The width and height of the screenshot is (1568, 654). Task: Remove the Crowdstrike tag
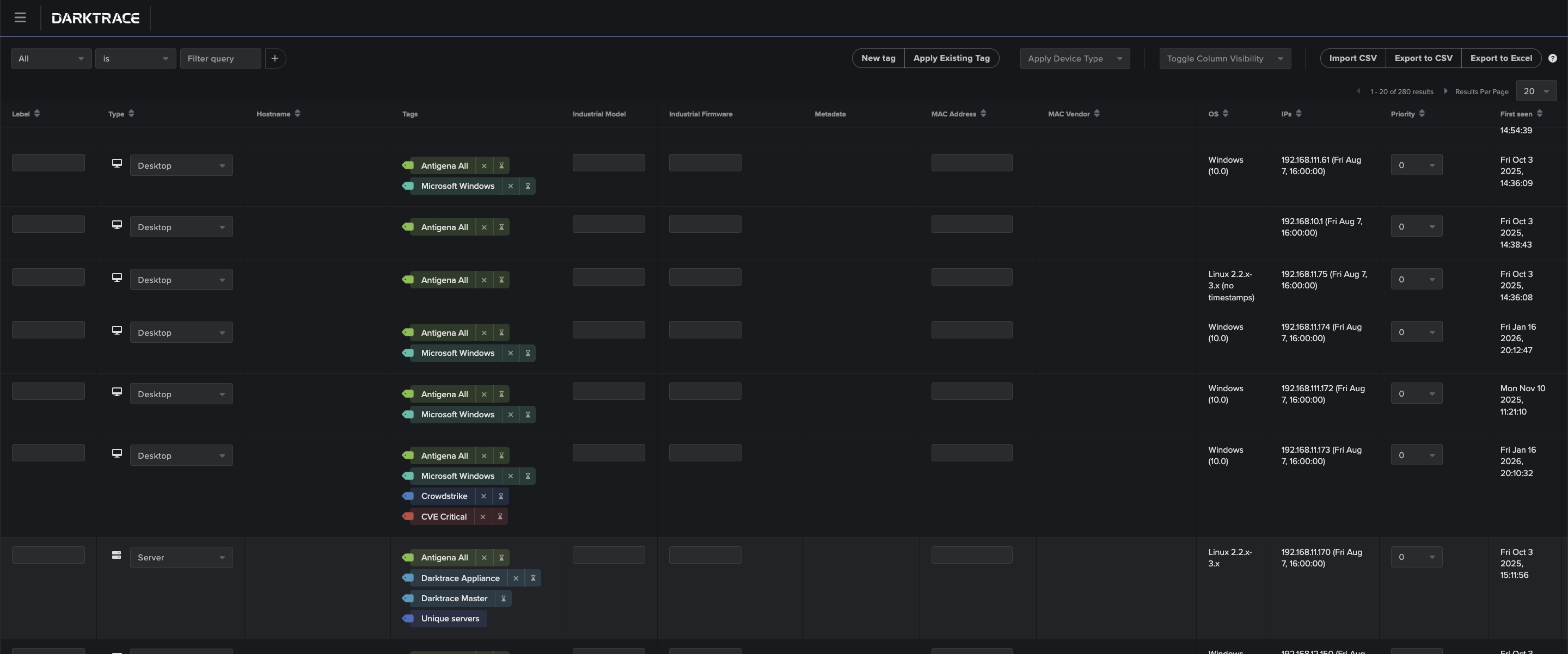[x=483, y=496]
